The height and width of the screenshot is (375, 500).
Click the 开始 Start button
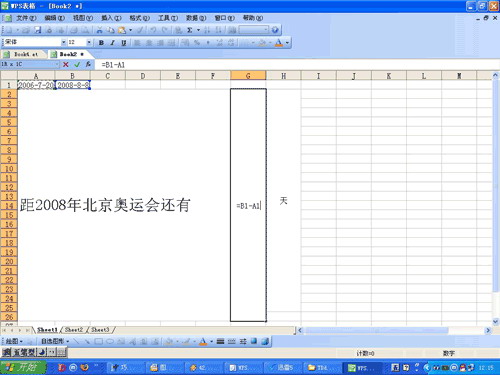(x=23, y=367)
